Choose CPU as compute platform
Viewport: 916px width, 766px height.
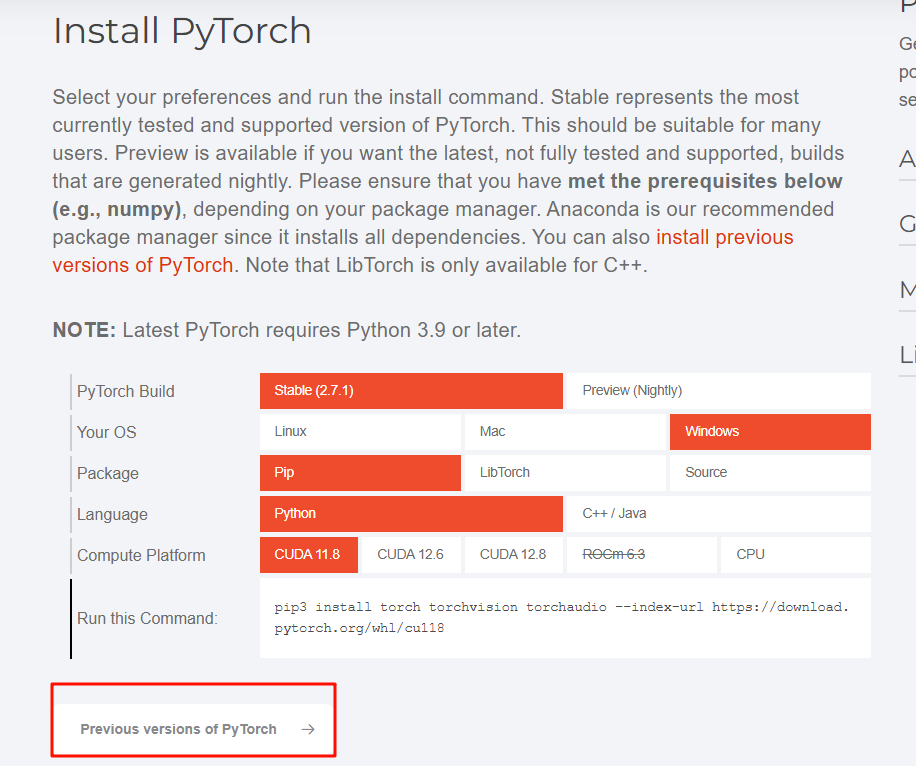pyautogui.click(x=794, y=554)
